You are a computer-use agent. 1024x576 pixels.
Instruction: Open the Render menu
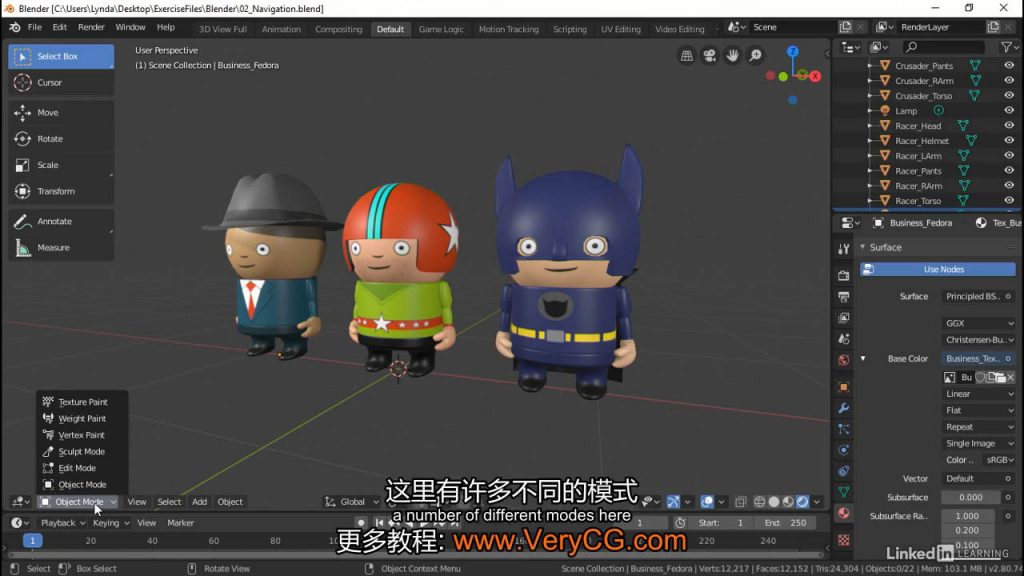point(91,27)
